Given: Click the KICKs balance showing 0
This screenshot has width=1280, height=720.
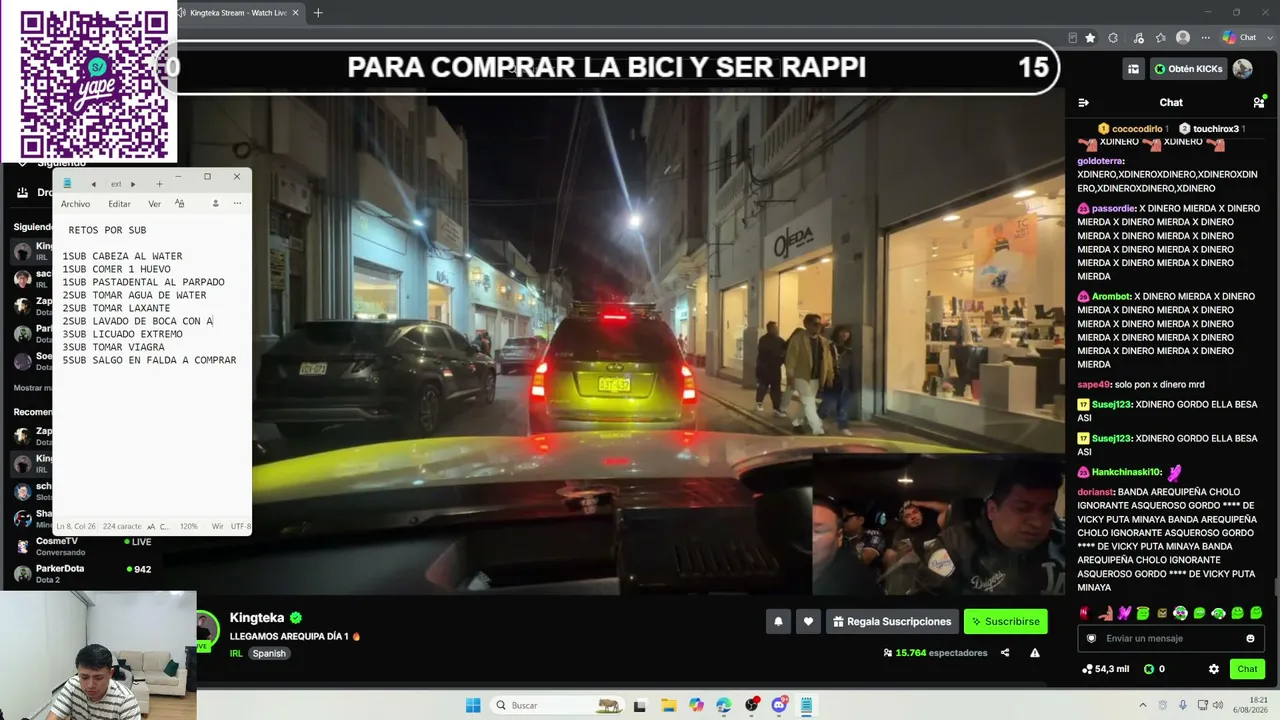Looking at the screenshot, I should 1154,669.
